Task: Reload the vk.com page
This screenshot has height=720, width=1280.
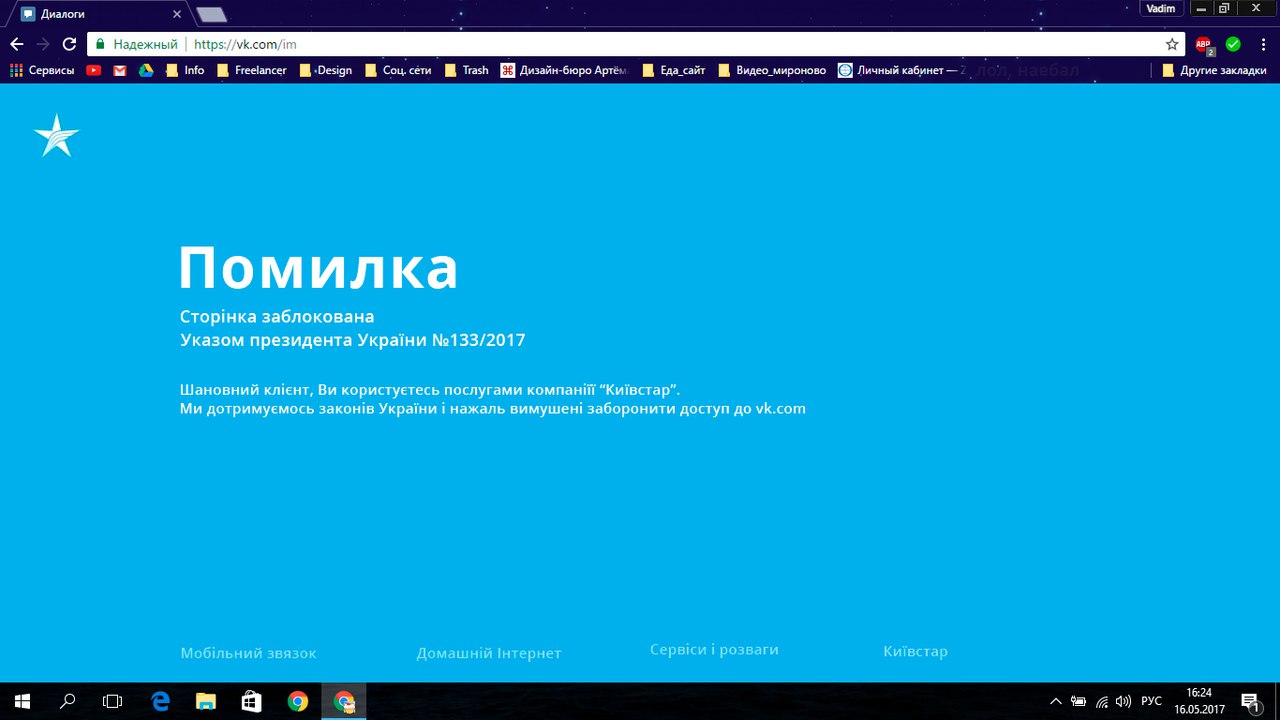Action: pyautogui.click(x=69, y=44)
